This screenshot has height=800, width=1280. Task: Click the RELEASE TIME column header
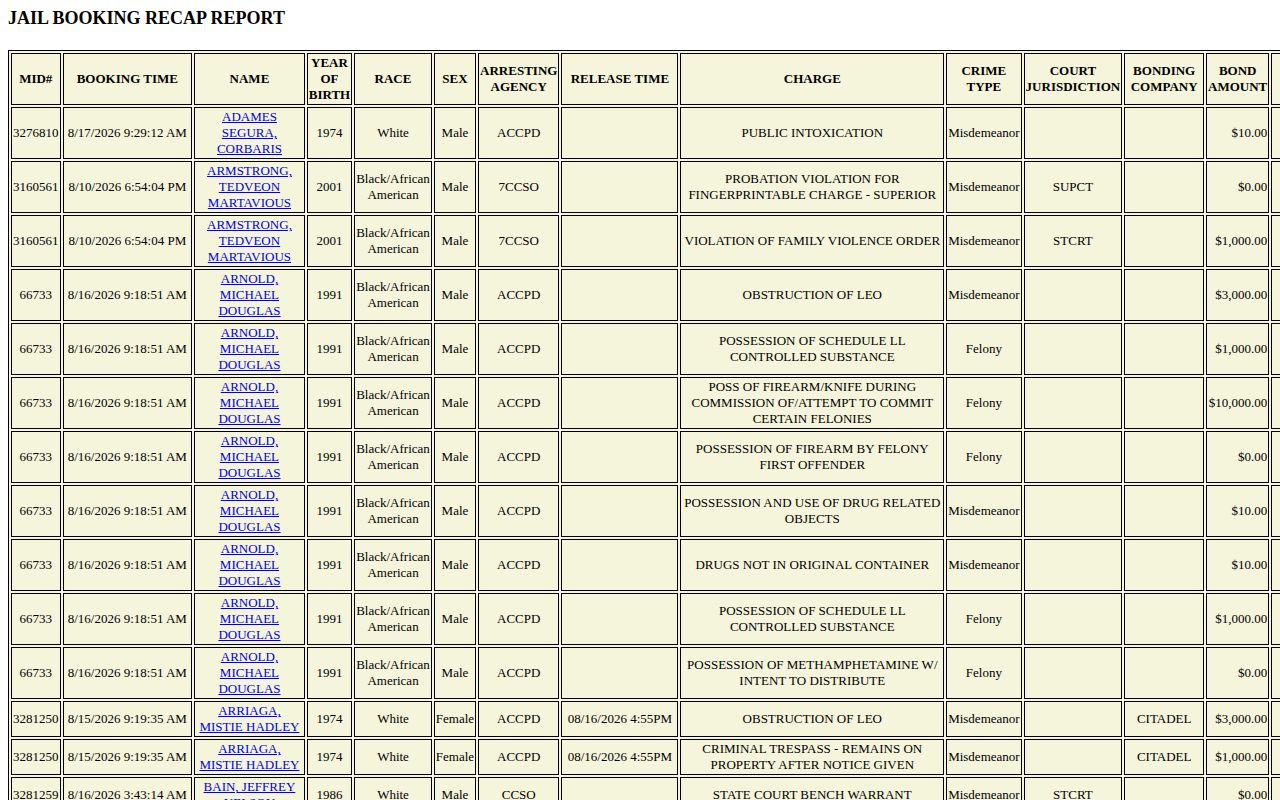tap(620, 79)
